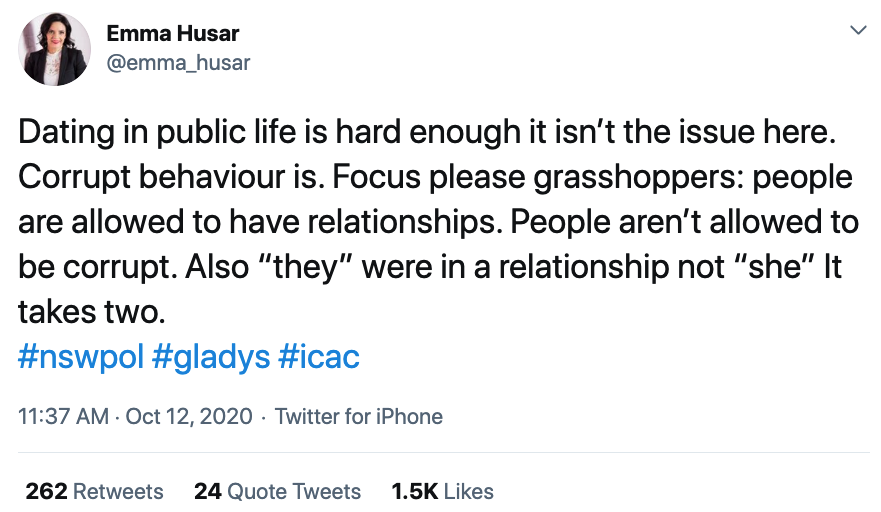The image size is (881, 512).
Task: Click the Emma Husar display name
Action: pyautogui.click(x=173, y=35)
